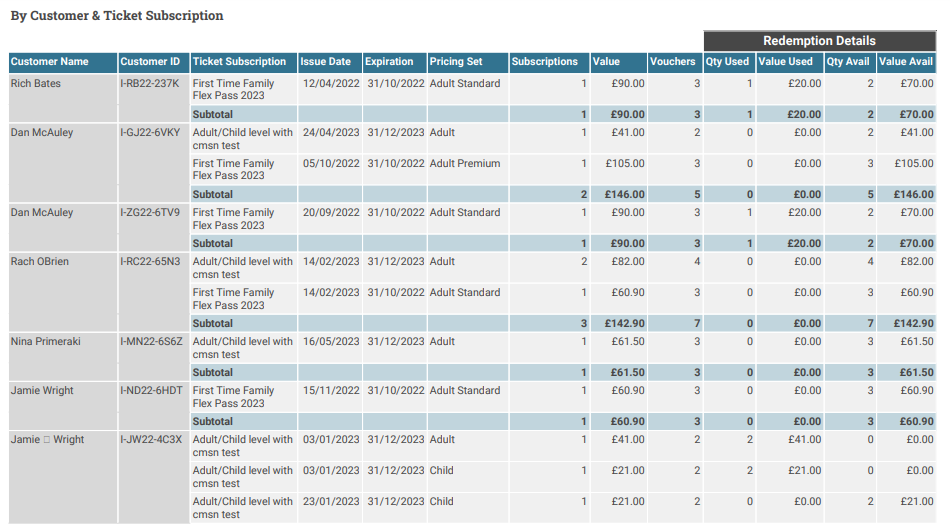Screen dimensions: 950x530
Task: Click Subtotal label under Rich Bates
Action: point(213,114)
